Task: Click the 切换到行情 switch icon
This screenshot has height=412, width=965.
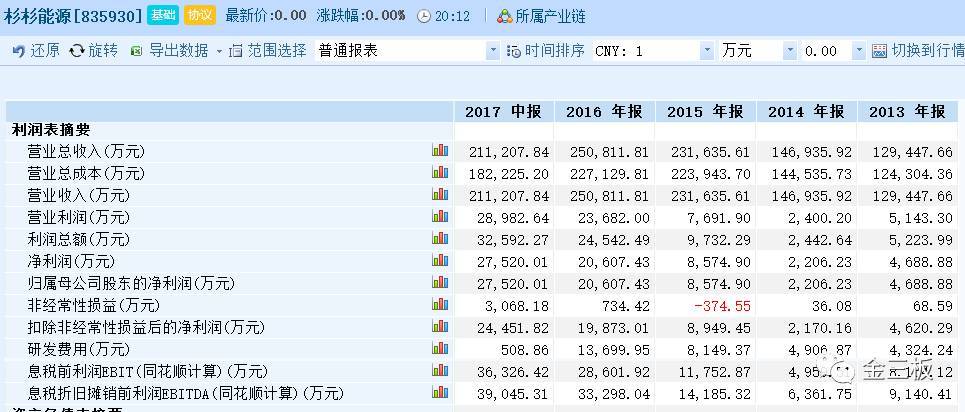Action: [x=880, y=51]
